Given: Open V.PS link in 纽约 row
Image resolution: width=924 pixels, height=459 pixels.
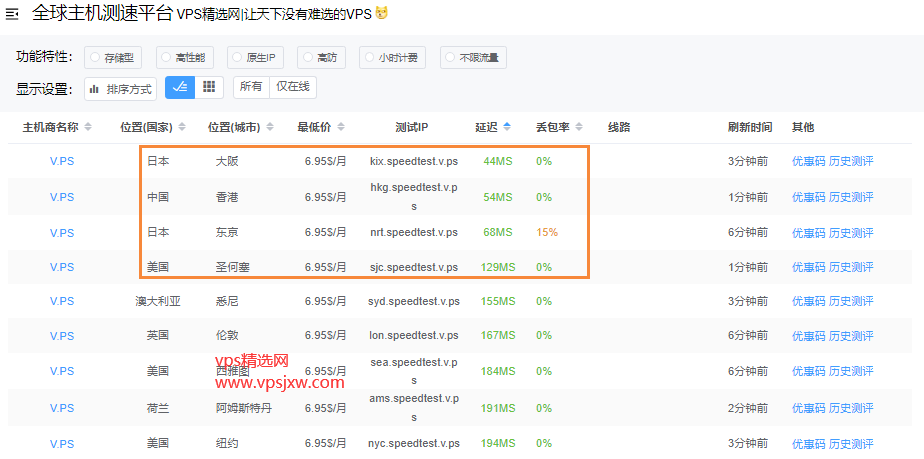Looking at the screenshot, I should (62, 444).
